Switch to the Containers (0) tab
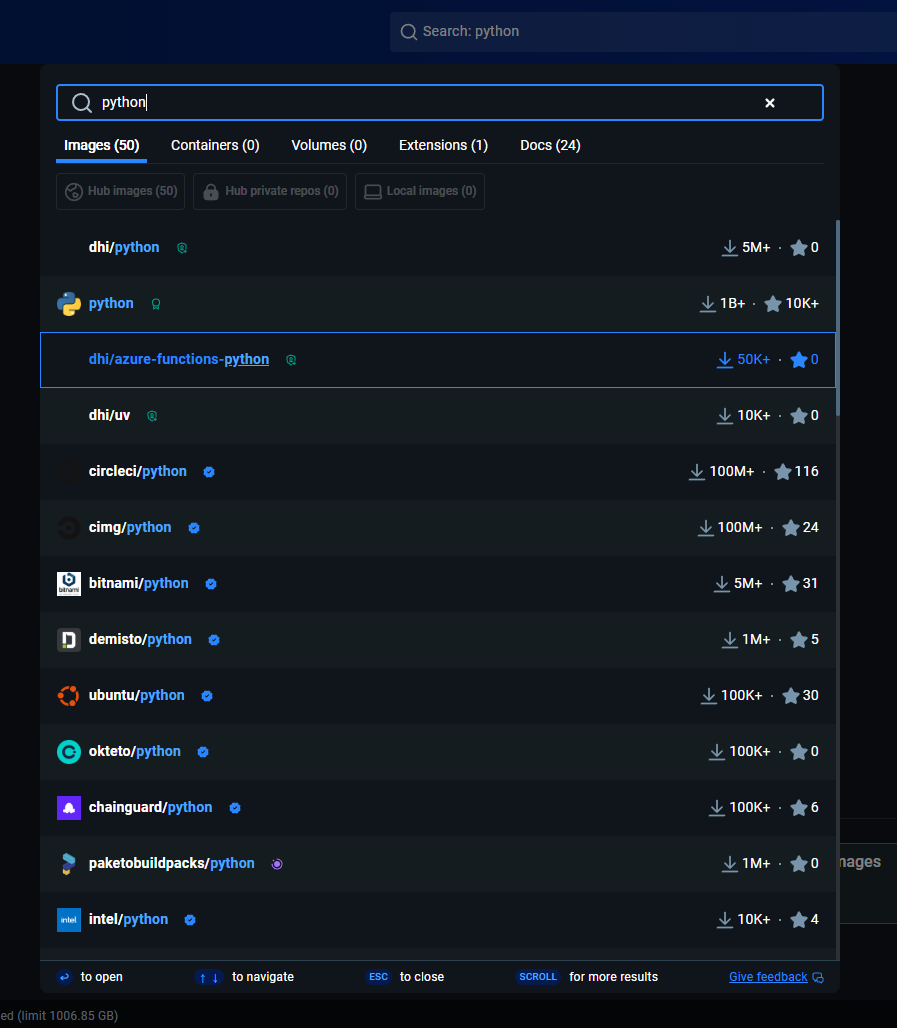Screen dimensions: 897x1028 215,146
